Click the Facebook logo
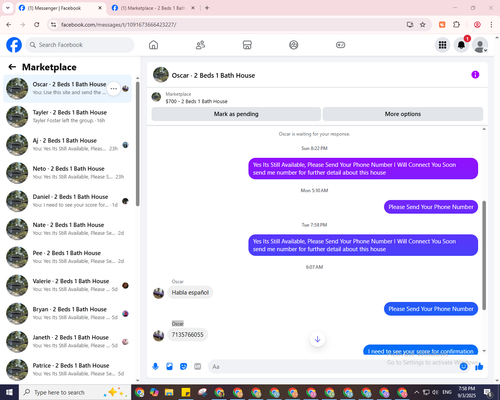This screenshot has width=500, height=400. click(14, 45)
